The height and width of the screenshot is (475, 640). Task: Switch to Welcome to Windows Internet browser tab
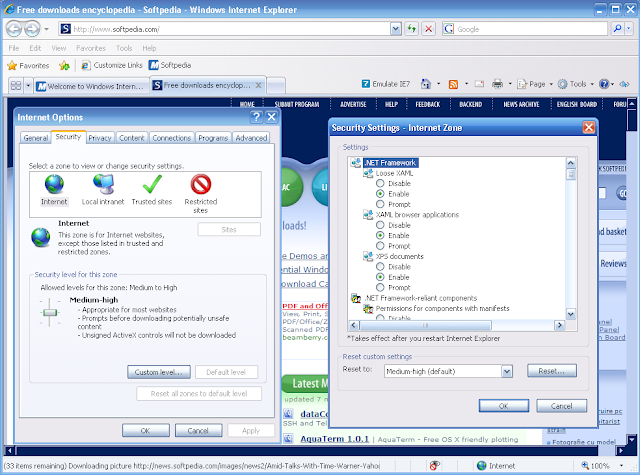pyautogui.click(x=92, y=86)
